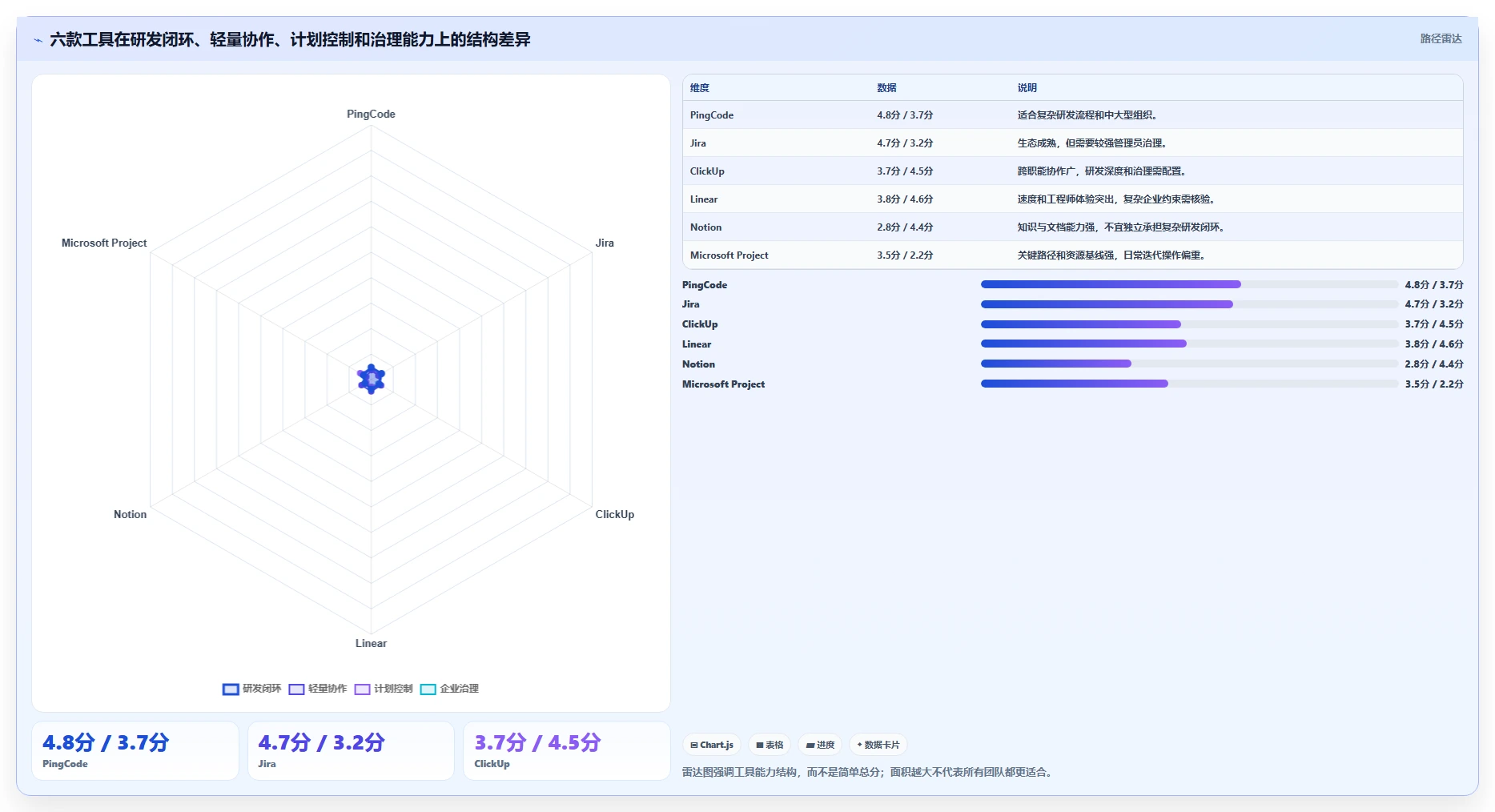Click the 表格 tag

(x=770, y=745)
